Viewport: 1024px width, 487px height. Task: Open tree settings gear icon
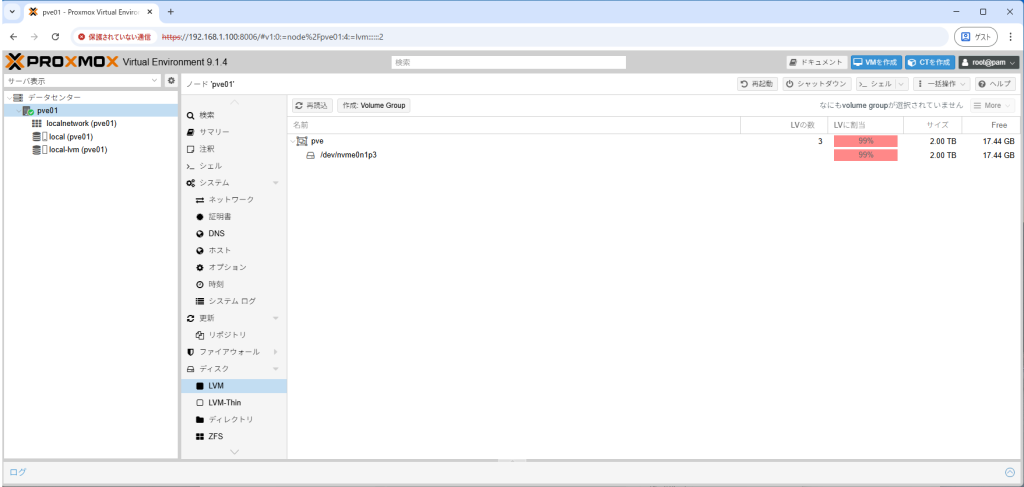(x=171, y=80)
